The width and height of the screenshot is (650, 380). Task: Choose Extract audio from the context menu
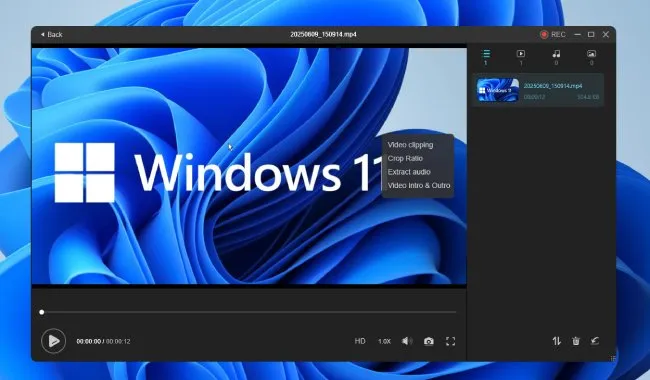409,172
